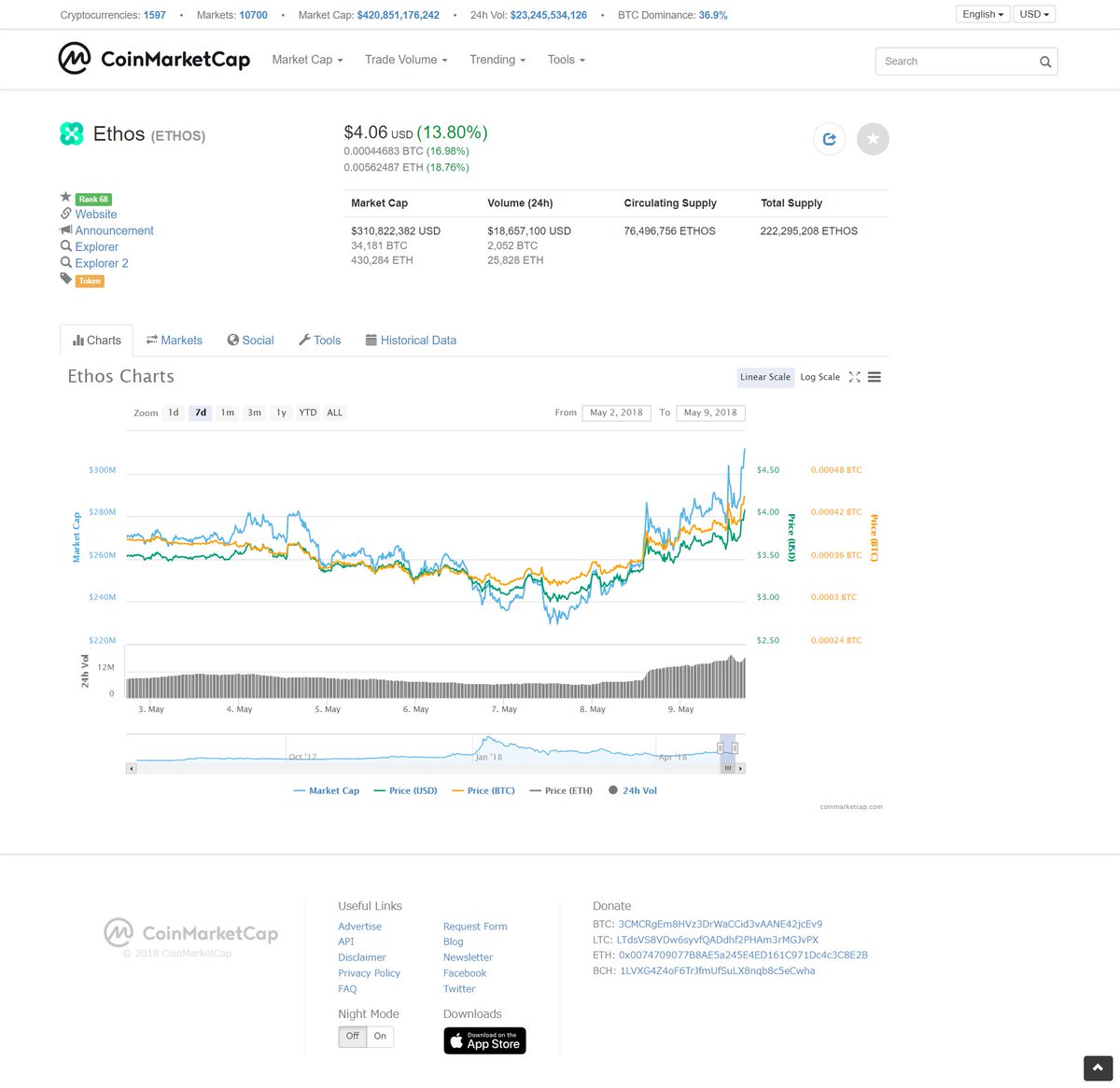This screenshot has width=1120, height=1088.
Task: Switch to the Tools tab
Action: tap(319, 341)
